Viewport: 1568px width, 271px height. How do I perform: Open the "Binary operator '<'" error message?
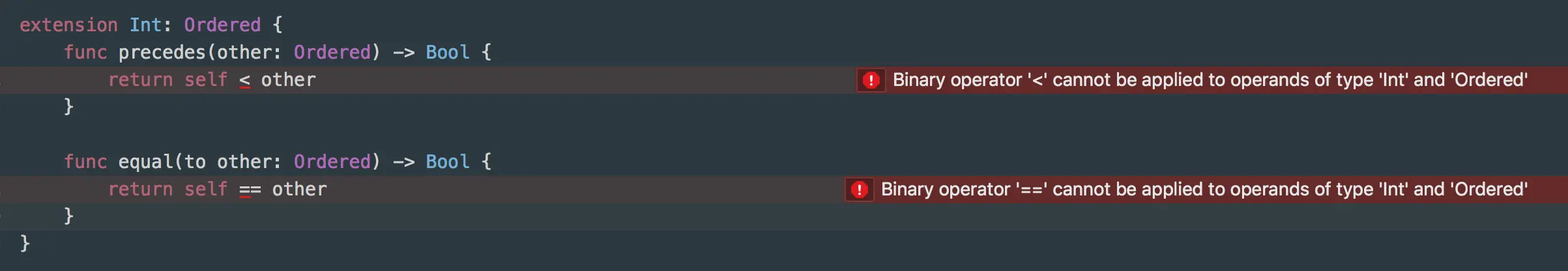(x=1210, y=80)
